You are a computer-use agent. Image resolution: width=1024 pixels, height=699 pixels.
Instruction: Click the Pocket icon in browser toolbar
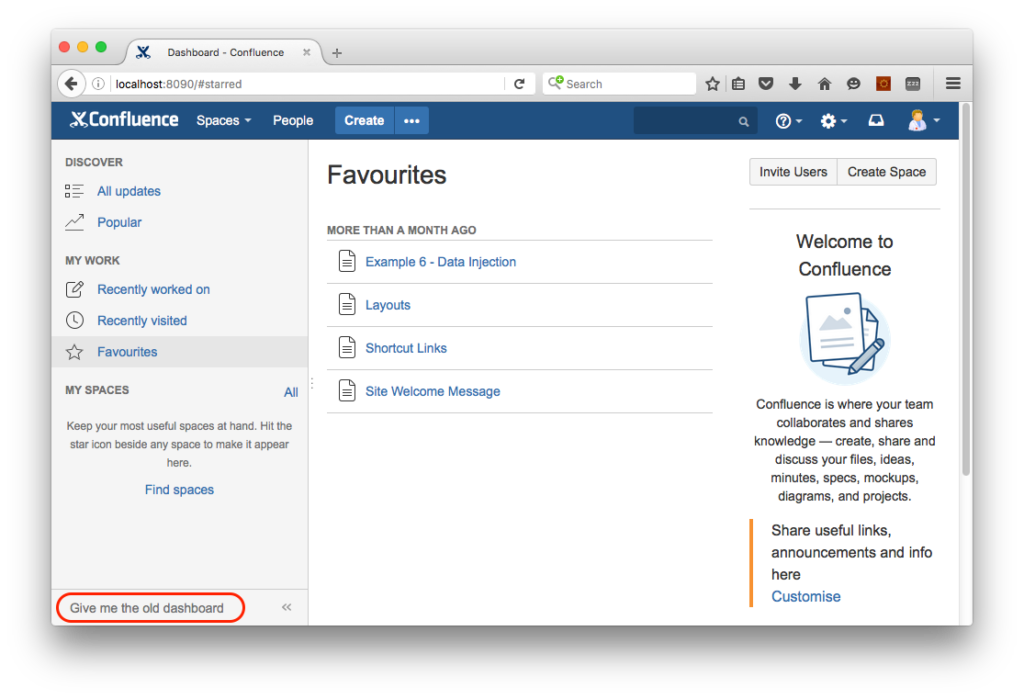click(766, 84)
